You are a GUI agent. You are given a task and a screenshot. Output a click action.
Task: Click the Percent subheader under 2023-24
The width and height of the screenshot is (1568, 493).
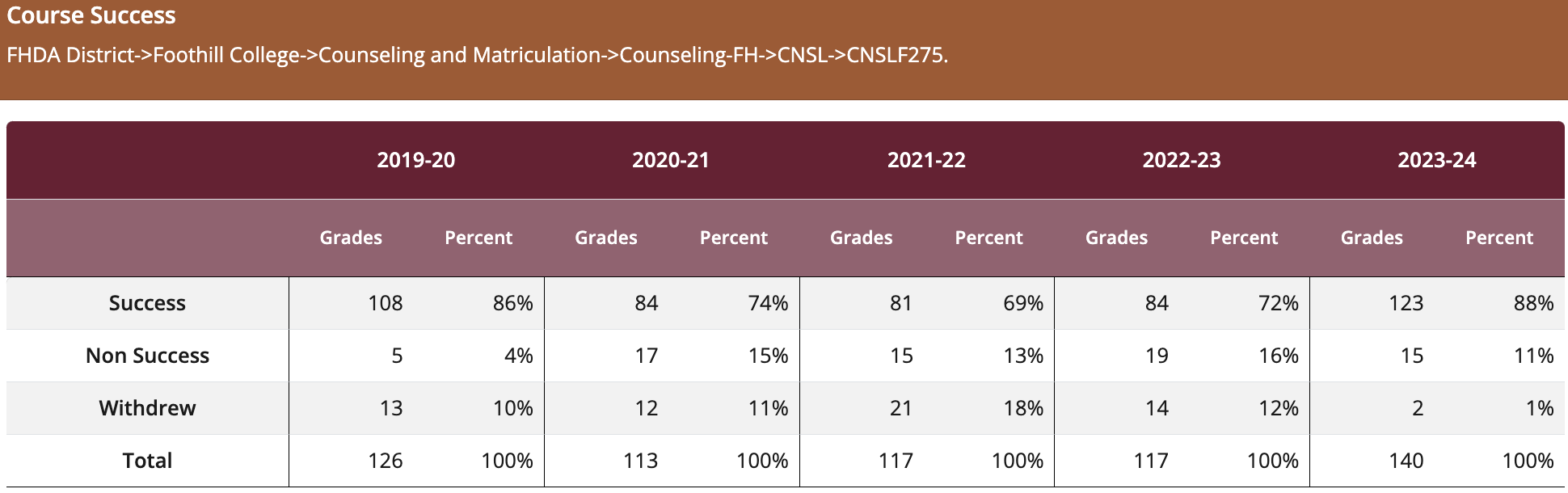click(x=1499, y=238)
